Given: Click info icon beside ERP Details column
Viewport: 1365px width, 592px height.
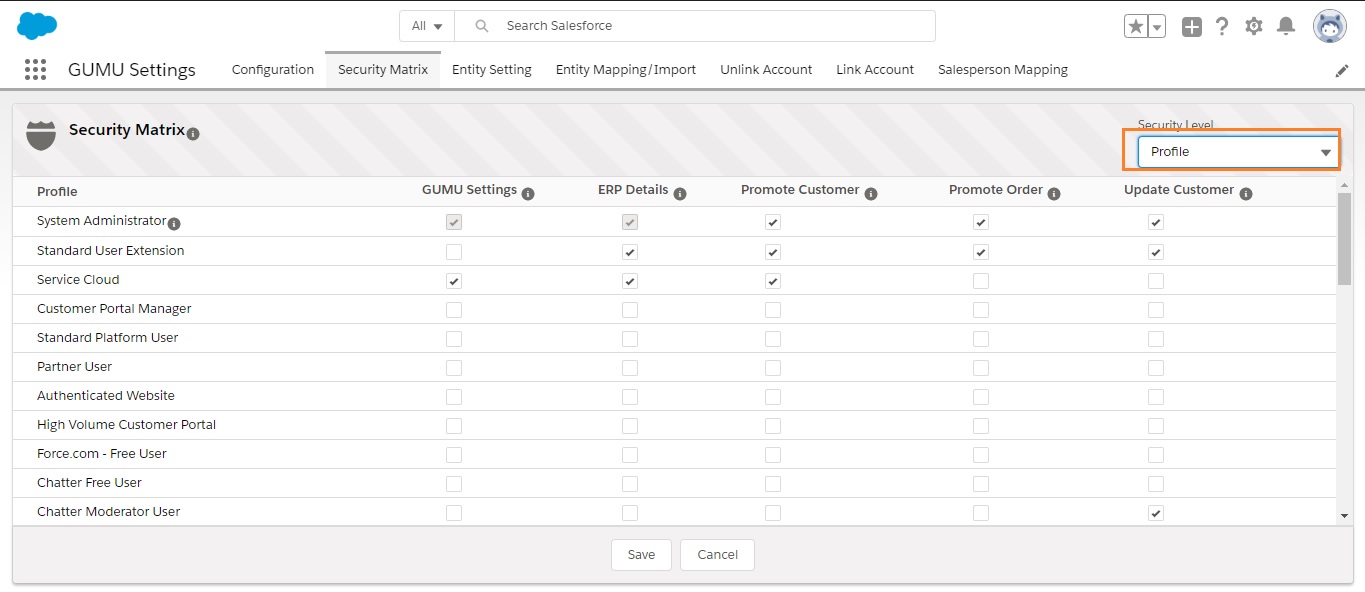Looking at the screenshot, I should point(679,194).
